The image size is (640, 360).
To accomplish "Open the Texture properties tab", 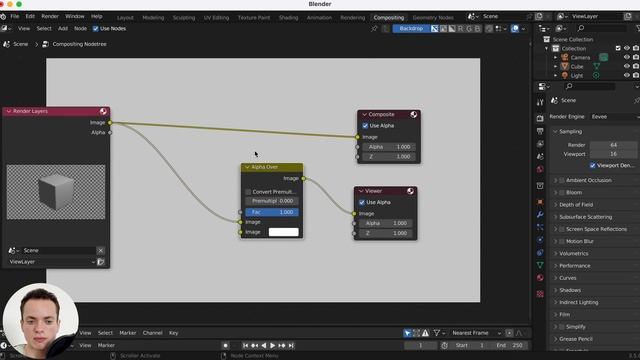I will (540, 294).
